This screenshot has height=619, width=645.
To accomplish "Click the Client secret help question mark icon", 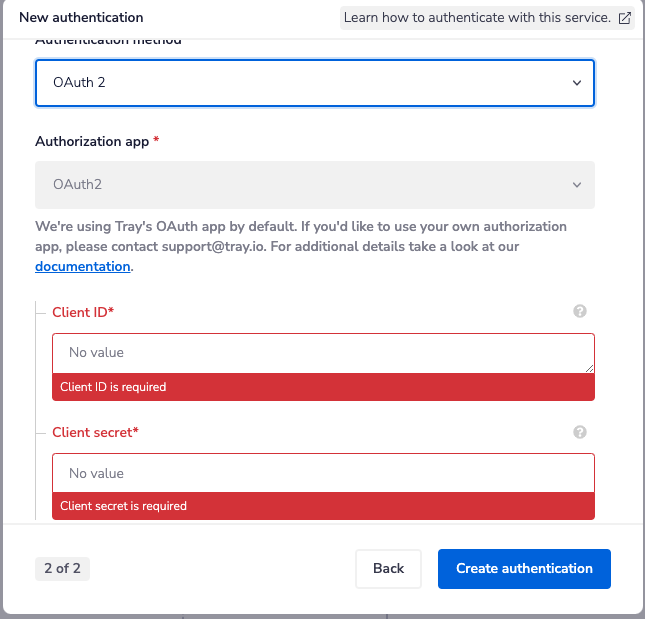I will [x=579, y=432].
